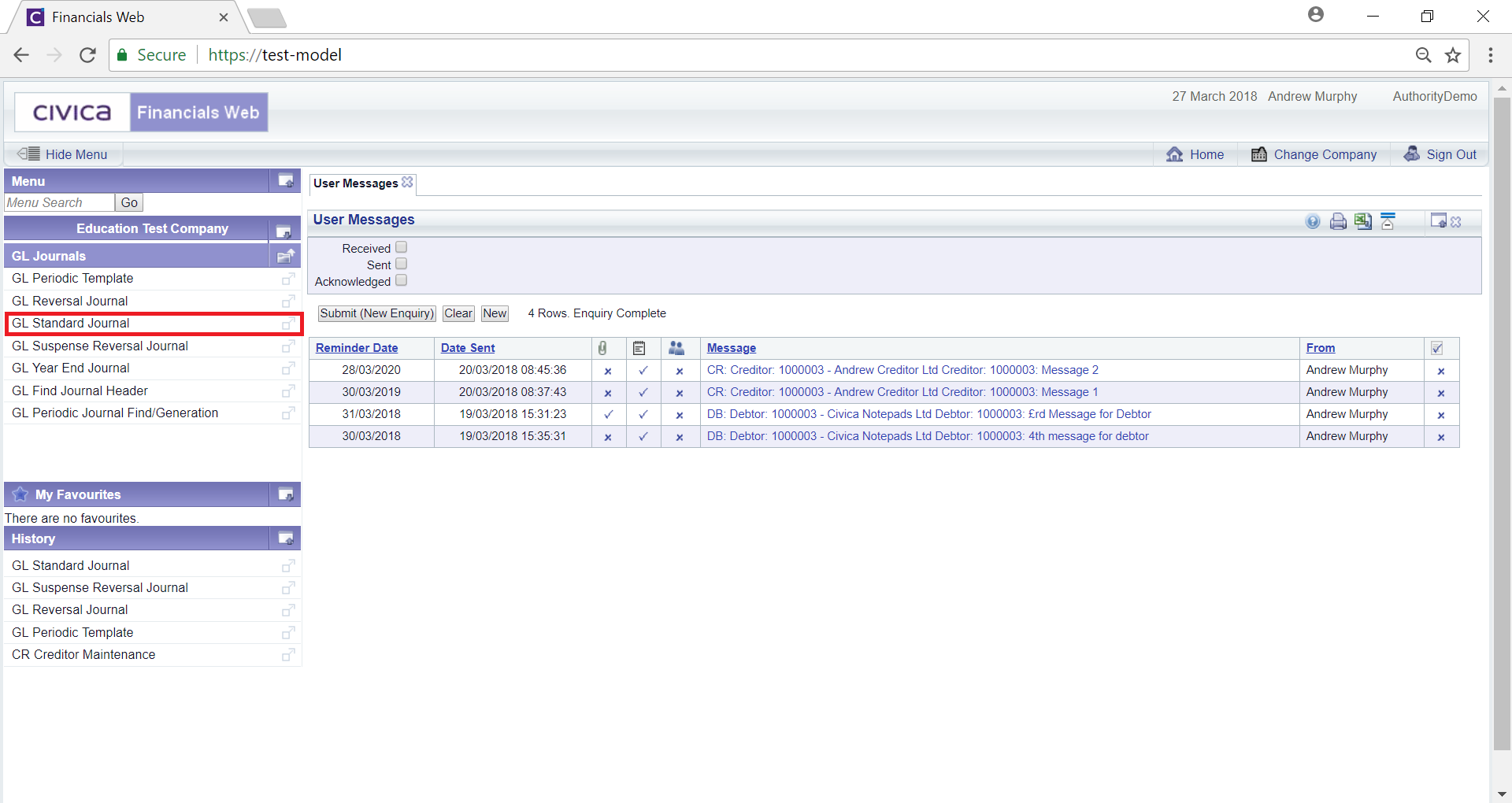Collapse the History panel
The width and height of the screenshot is (1512, 803).
(x=286, y=538)
